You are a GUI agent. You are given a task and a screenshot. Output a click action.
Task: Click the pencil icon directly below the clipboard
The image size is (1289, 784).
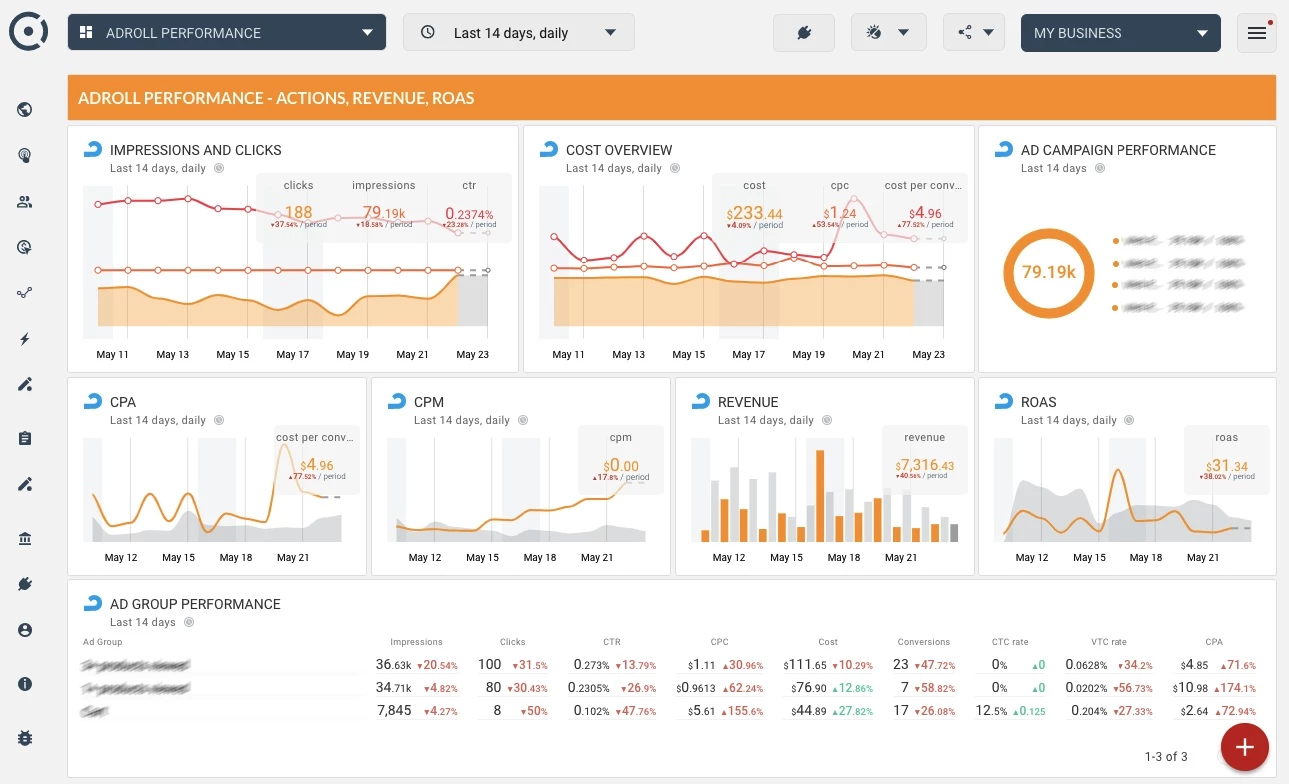(25, 485)
